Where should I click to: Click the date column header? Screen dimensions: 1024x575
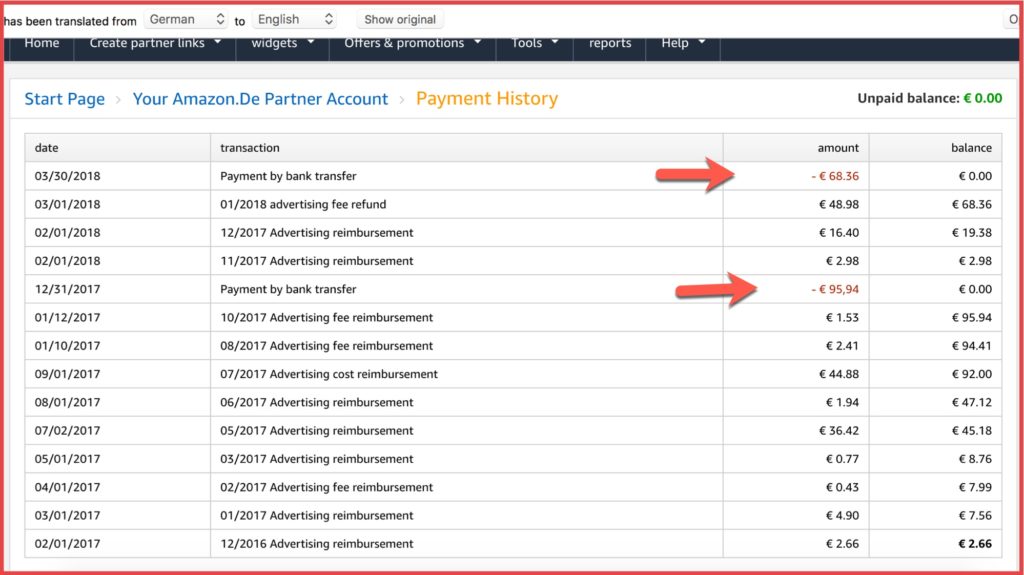[118, 148]
